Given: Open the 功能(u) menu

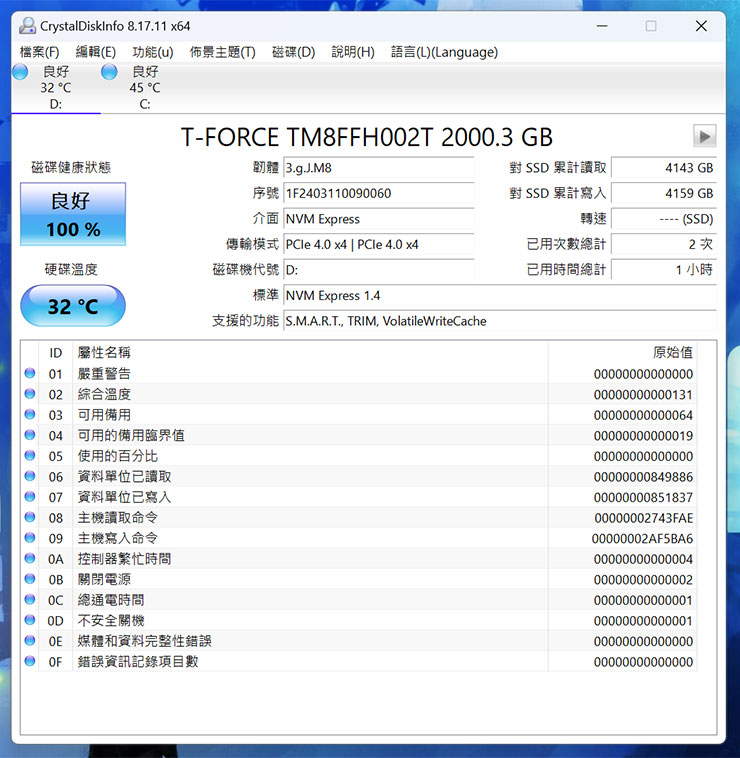Looking at the screenshot, I should [x=153, y=52].
